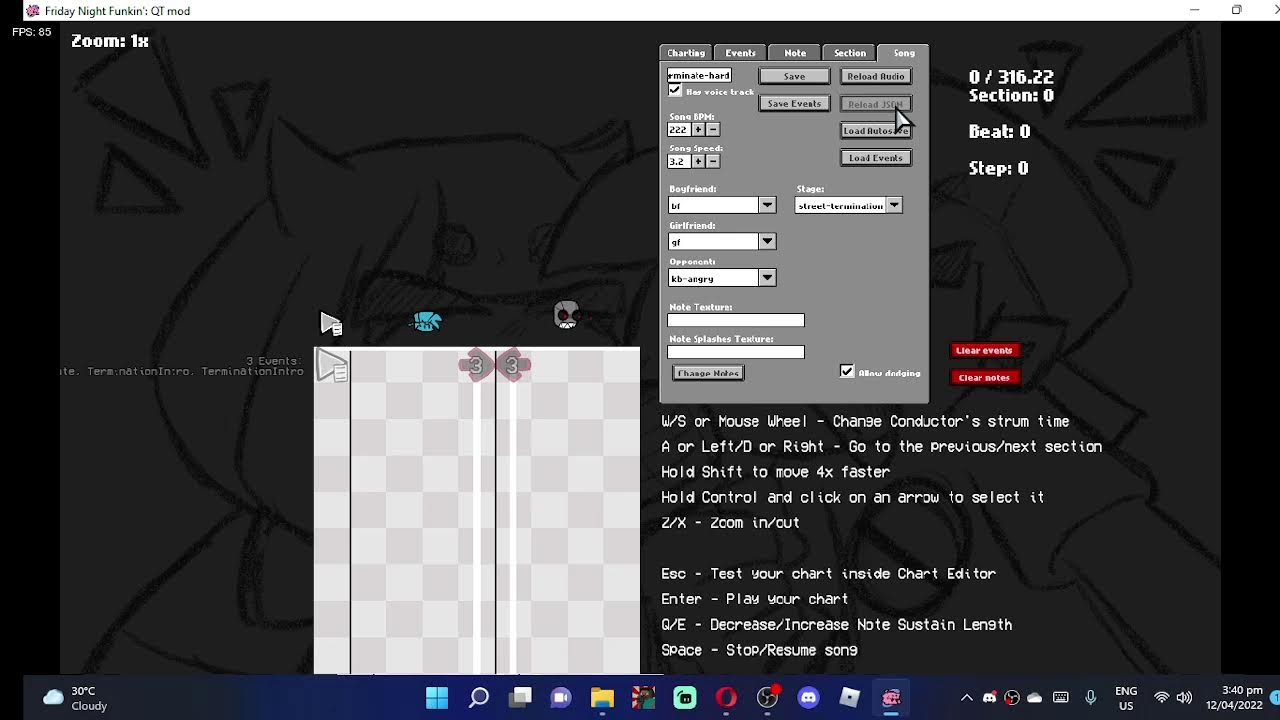Click the song name input field
The height and width of the screenshot is (720, 1280).
[699, 75]
